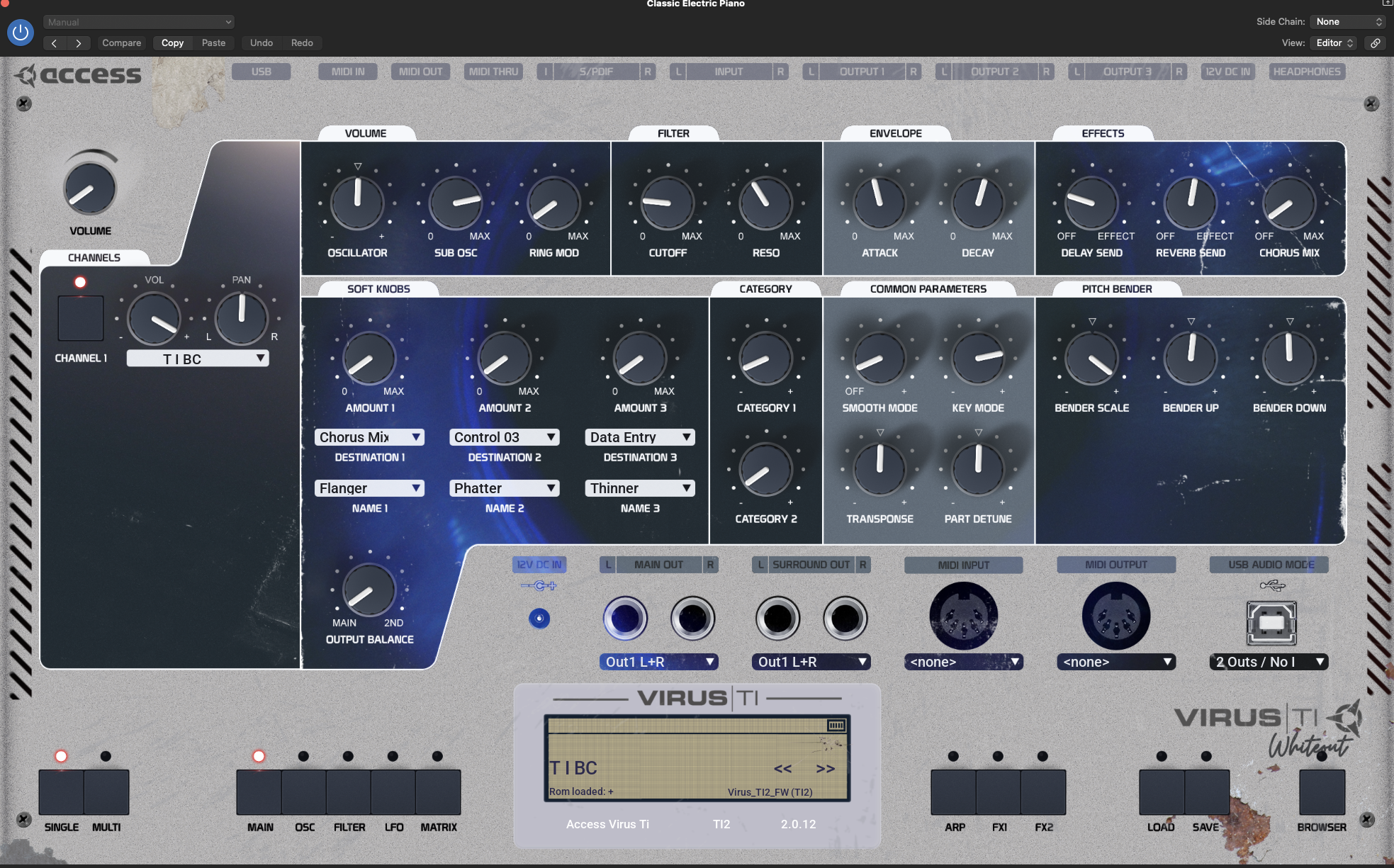The height and width of the screenshot is (868, 1394).
Task: Toggle the Channel 1 square button
Action: [x=81, y=318]
